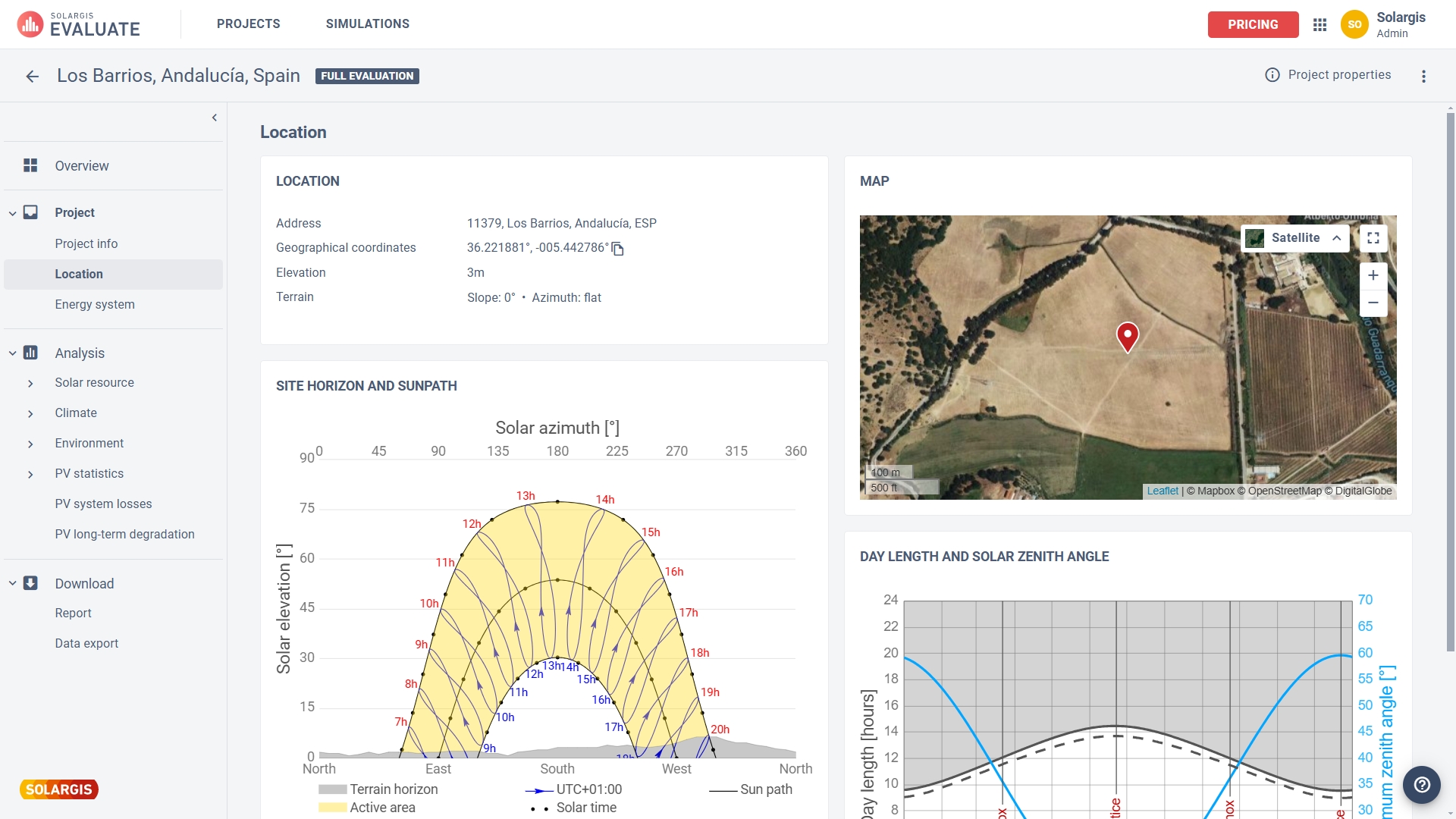1456x819 pixels.
Task: Expand the Climate submenu
Action: point(30,414)
